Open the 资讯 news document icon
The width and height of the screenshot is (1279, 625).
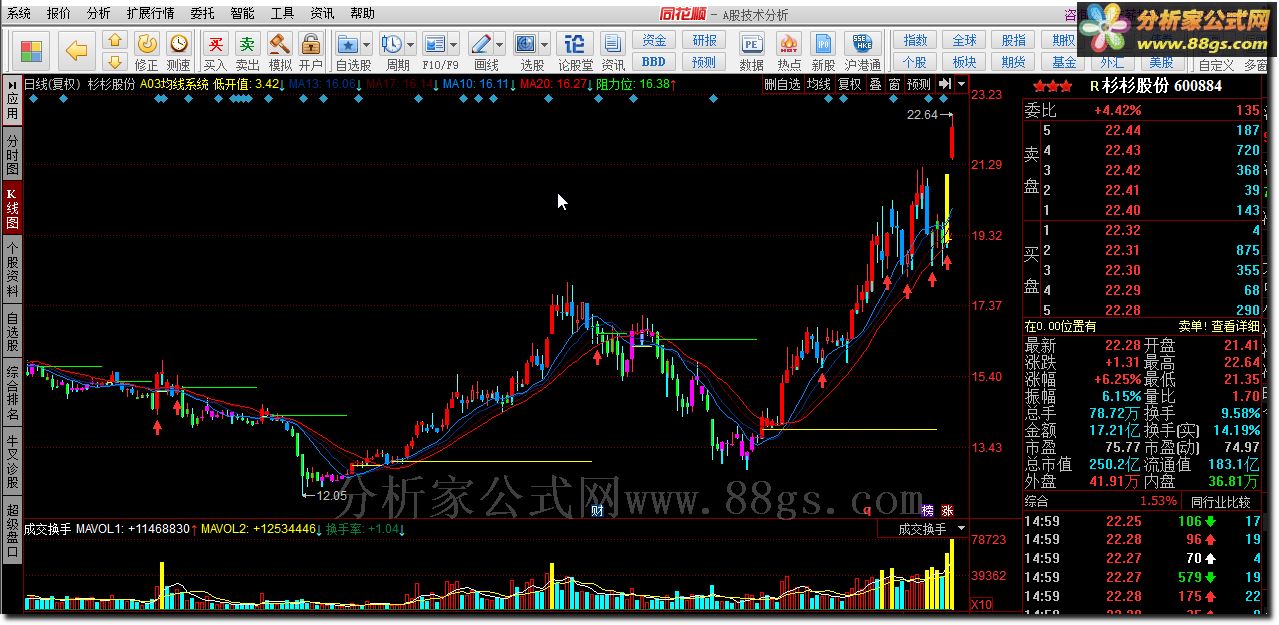[x=614, y=43]
